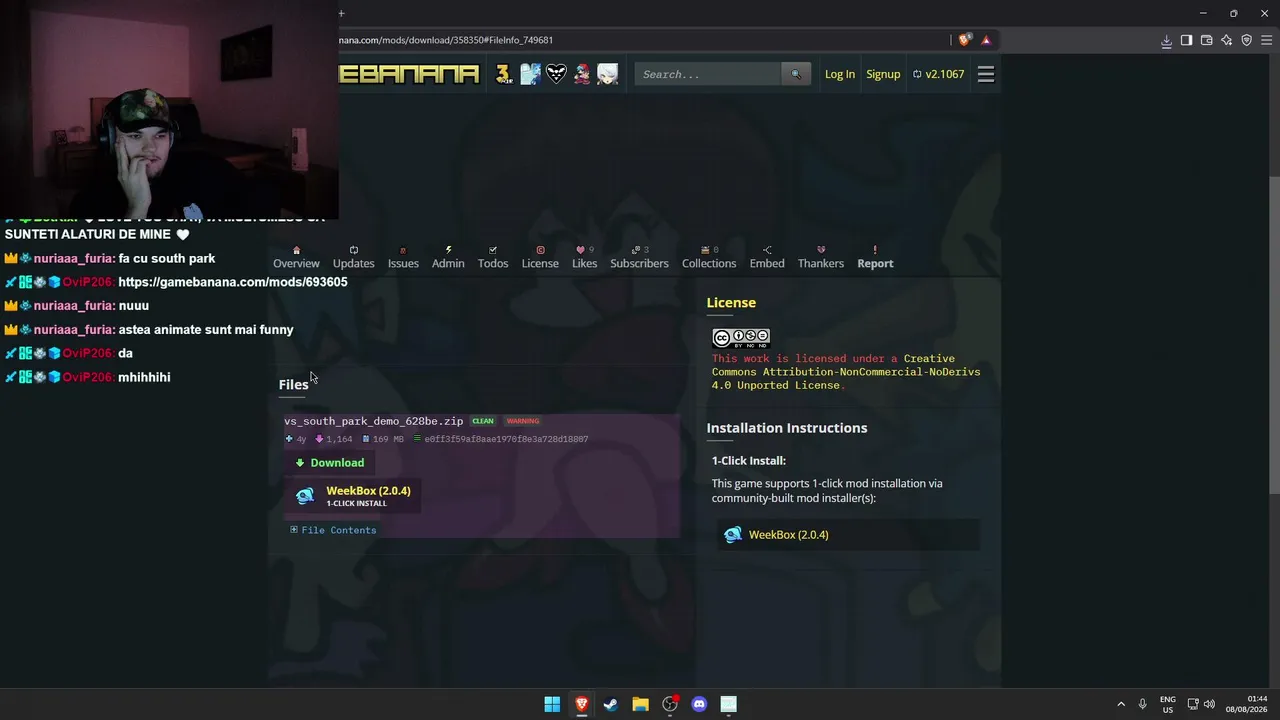Click the Signup link
Screen dimensions: 1280x720
tap(883, 74)
